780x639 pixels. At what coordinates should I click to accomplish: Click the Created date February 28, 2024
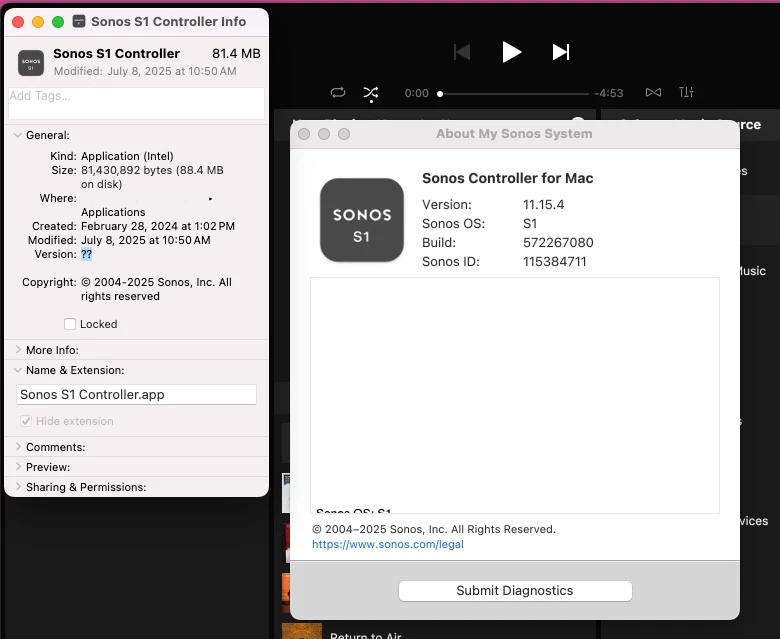coord(158,226)
